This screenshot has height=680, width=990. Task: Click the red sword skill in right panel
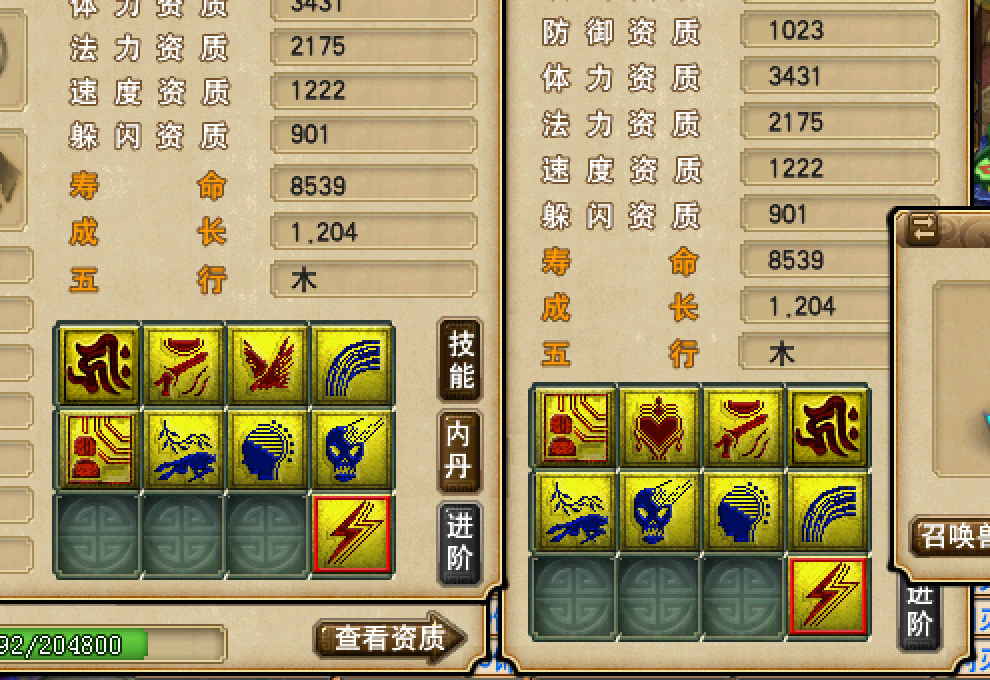pyautogui.click(x=743, y=427)
